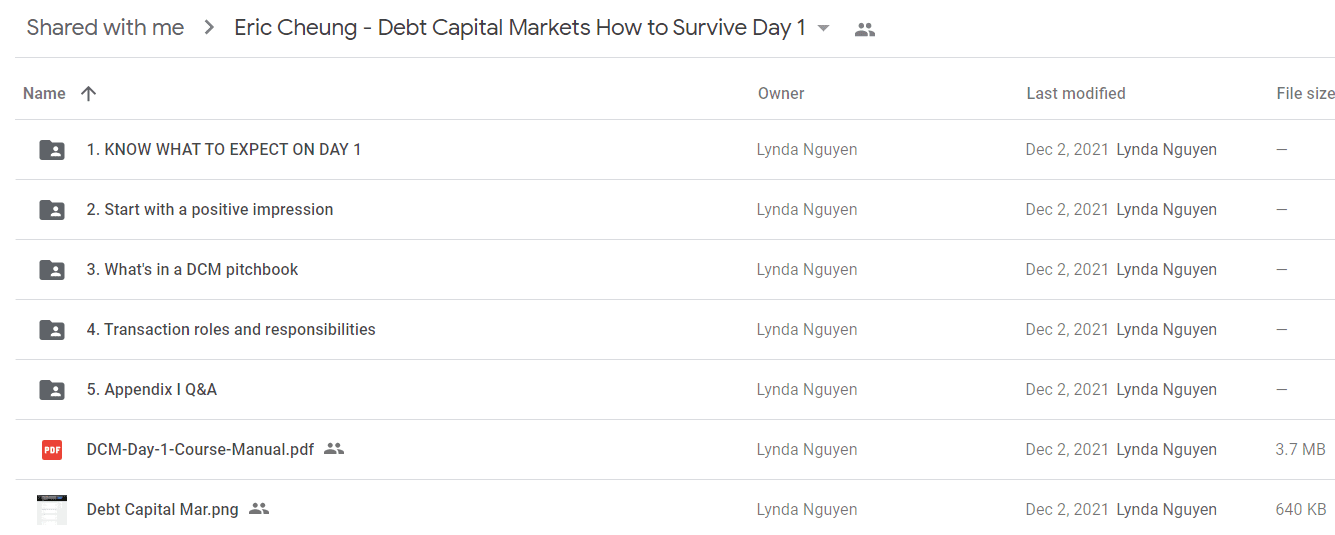
Task: Select the shared folder icon for What's in a DCM pitchbook
Action: (x=52, y=270)
